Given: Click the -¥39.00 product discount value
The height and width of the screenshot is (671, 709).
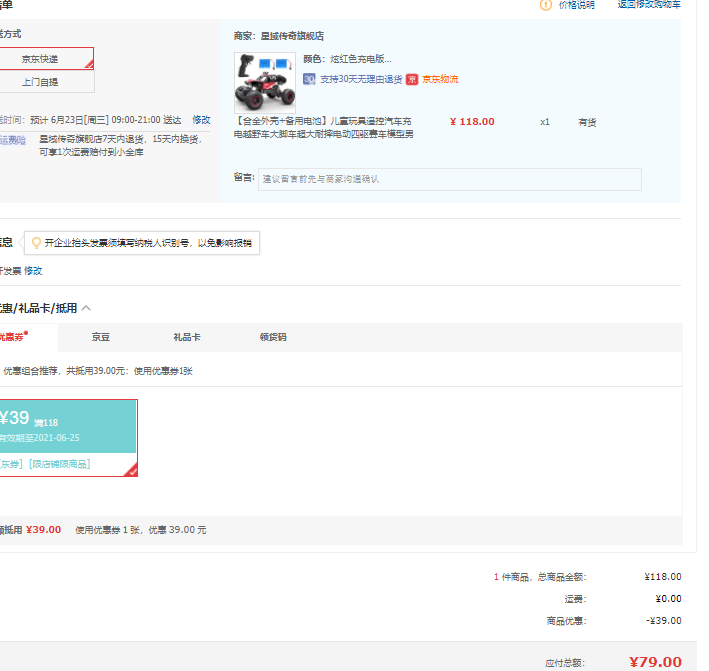Looking at the screenshot, I should tap(663, 620).
